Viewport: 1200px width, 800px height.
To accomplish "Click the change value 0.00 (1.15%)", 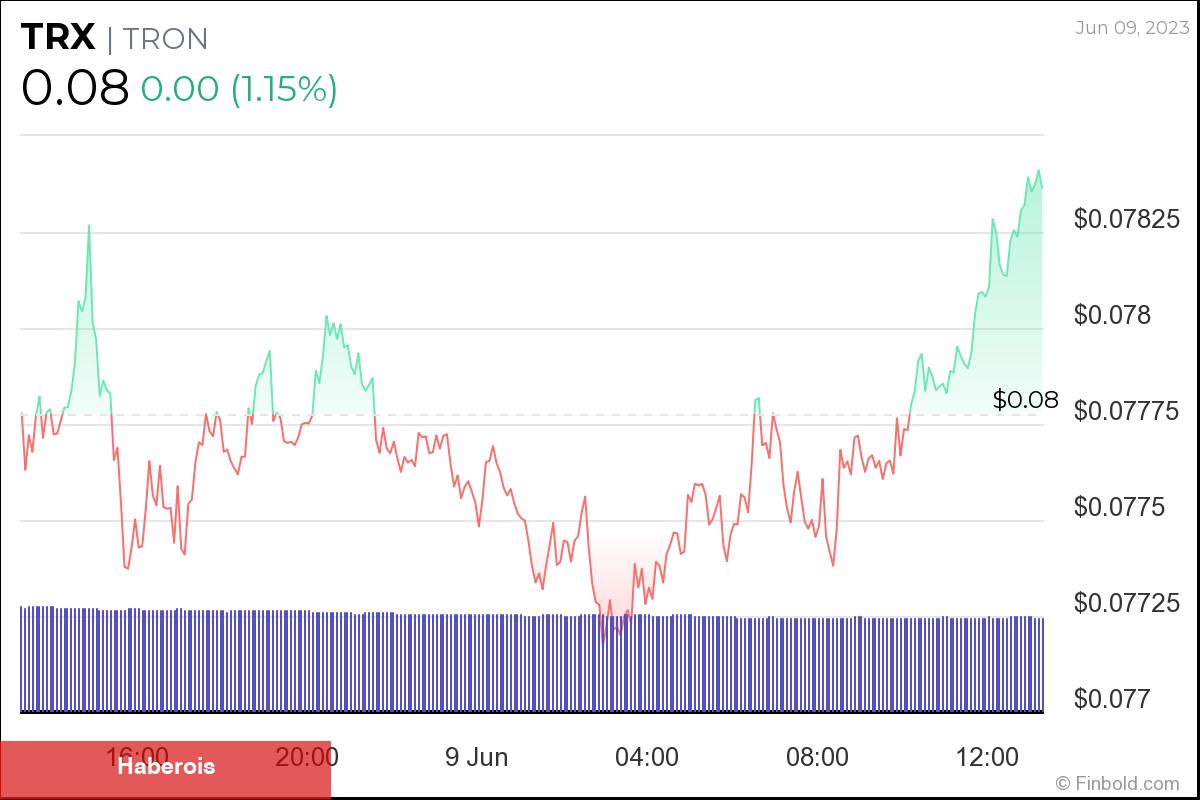I will 238,89.
